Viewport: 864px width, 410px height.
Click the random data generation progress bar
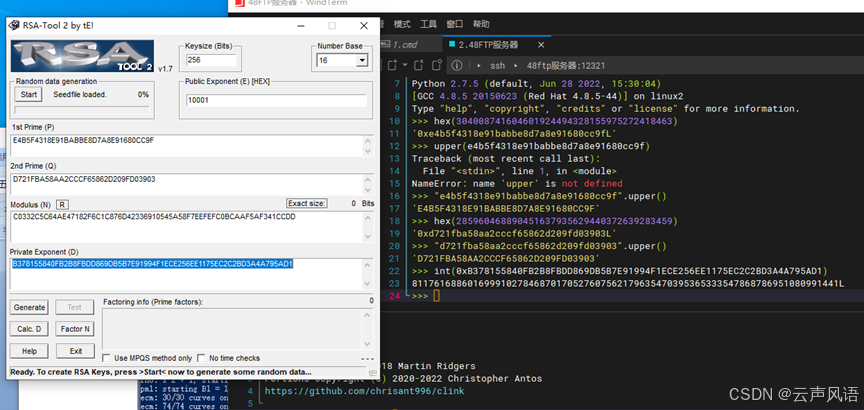pos(82,110)
